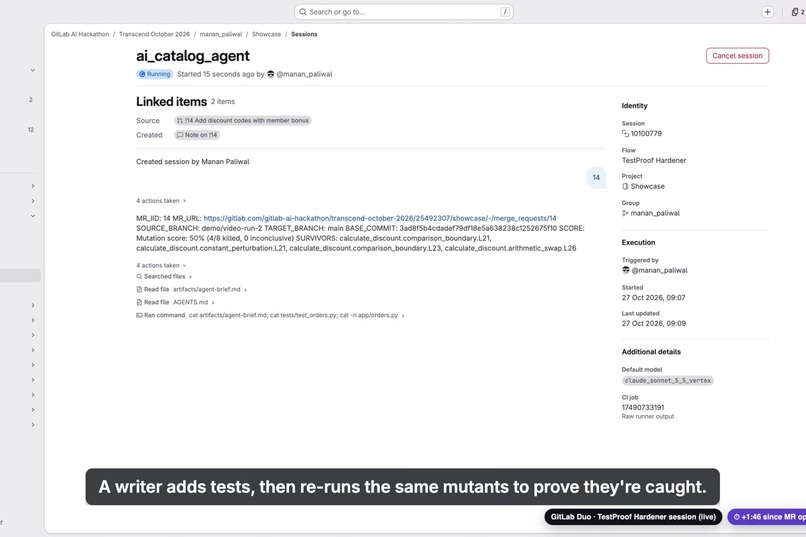Select the Sessions breadcrumb item
This screenshot has height=537, width=806.
[304, 34]
